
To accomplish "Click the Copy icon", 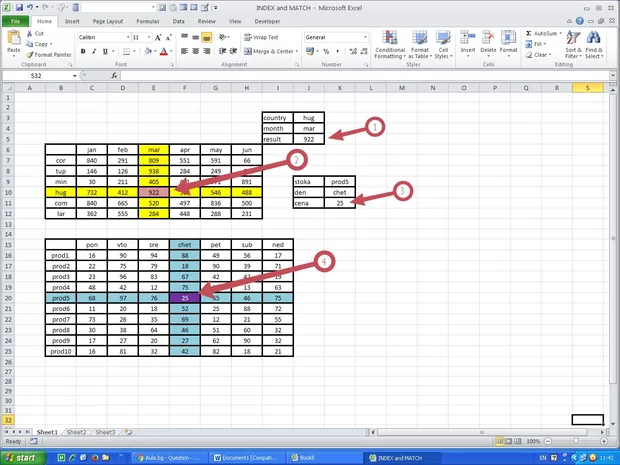I will tap(30, 44).
